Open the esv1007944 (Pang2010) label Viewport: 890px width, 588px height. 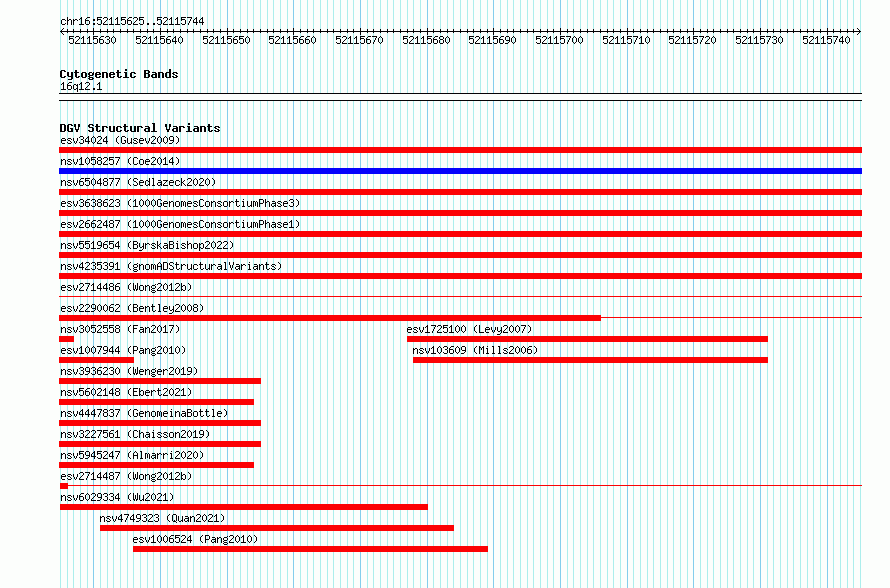(x=123, y=350)
